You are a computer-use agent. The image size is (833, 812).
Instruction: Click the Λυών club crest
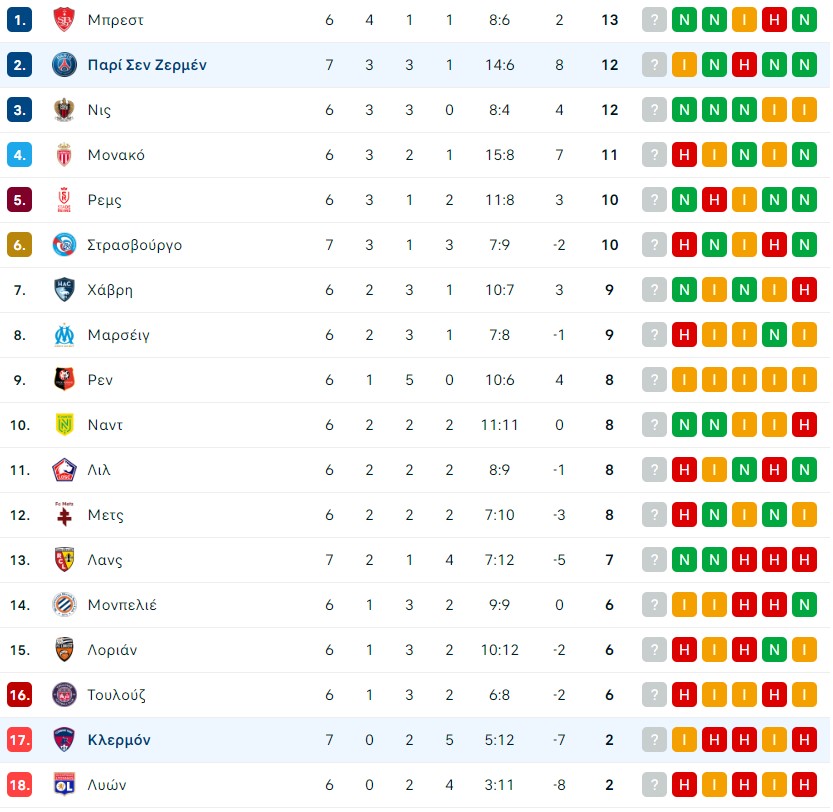click(64, 785)
